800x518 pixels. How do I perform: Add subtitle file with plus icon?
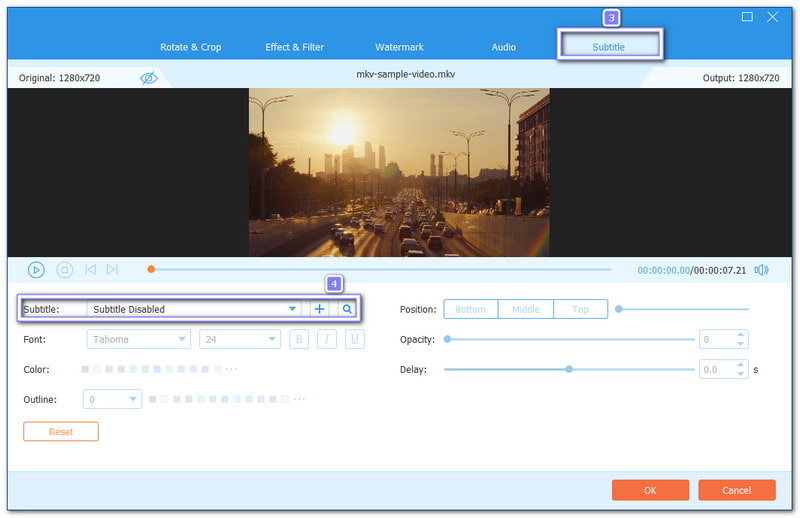coord(320,309)
